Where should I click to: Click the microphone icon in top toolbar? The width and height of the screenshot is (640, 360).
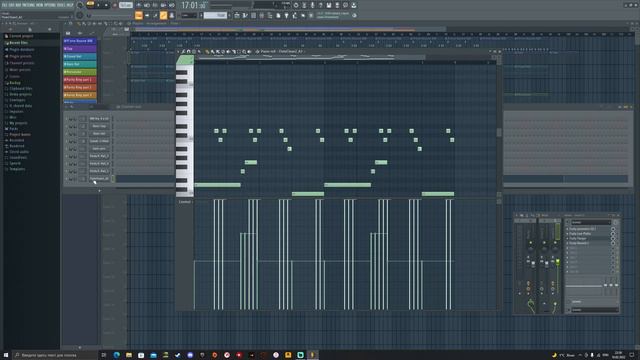pos(312,5)
